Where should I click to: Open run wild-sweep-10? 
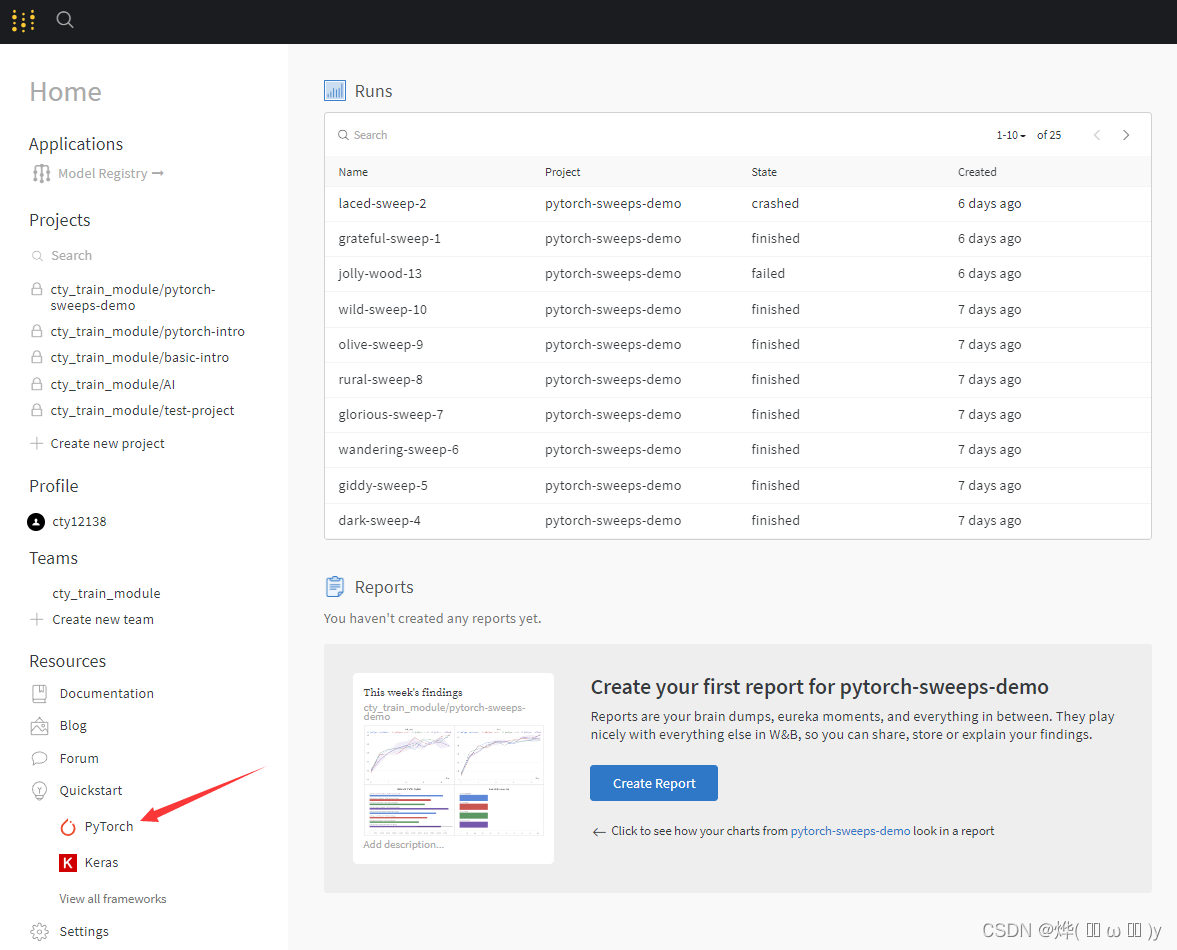(x=383, y=309)
